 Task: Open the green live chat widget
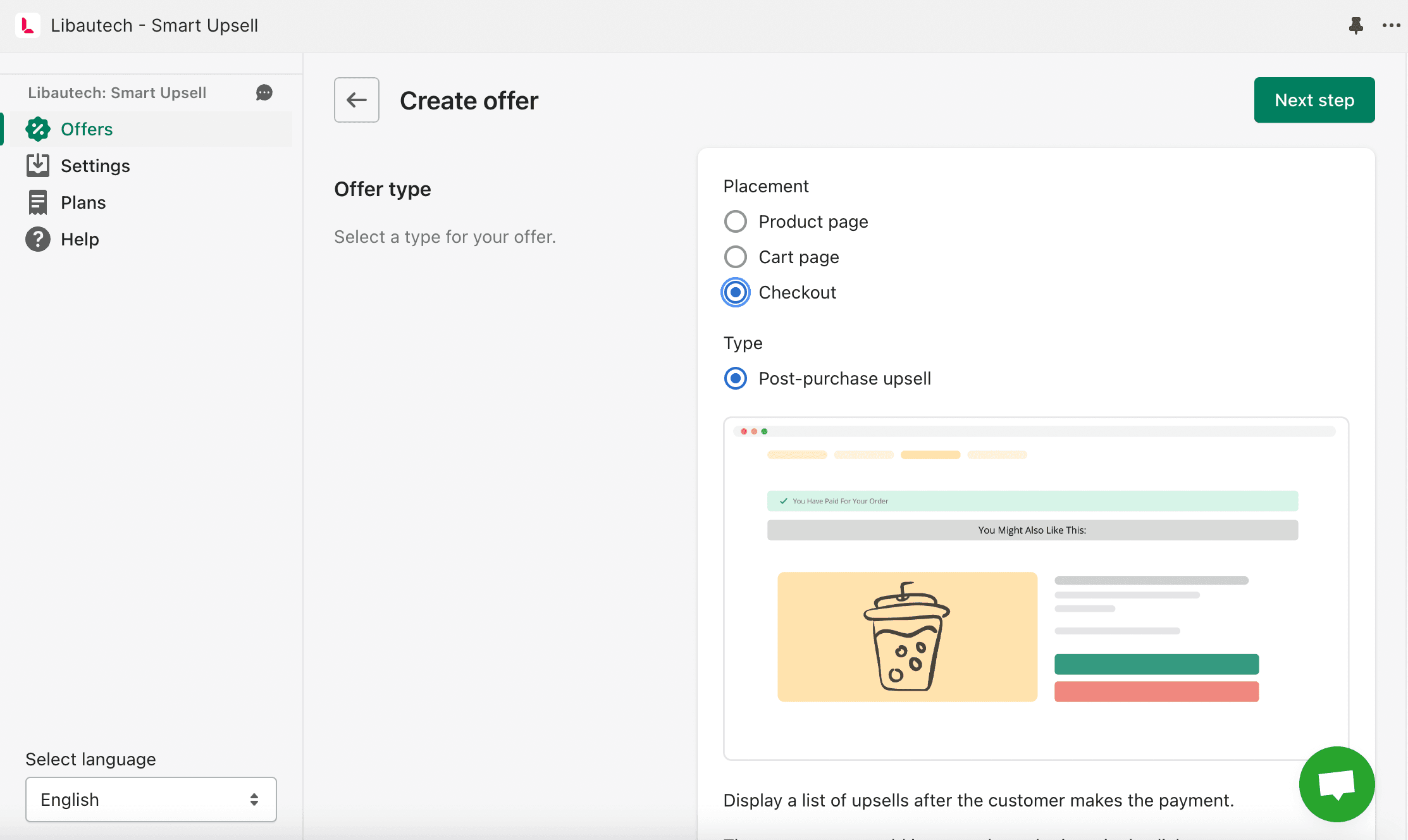pyautogui.click(x=1337, y=784)
